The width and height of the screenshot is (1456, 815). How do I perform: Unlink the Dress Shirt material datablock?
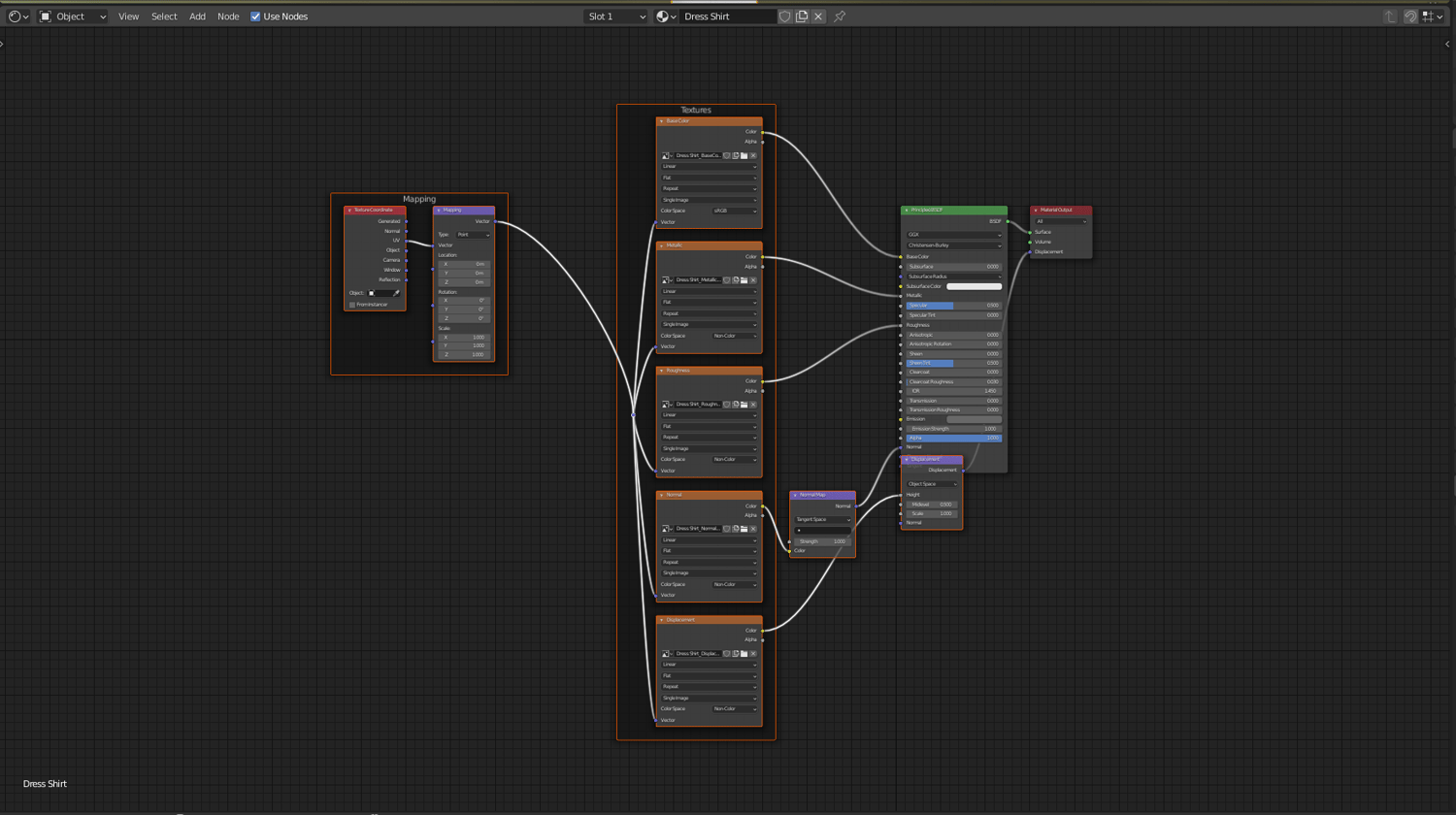(818, 16)
